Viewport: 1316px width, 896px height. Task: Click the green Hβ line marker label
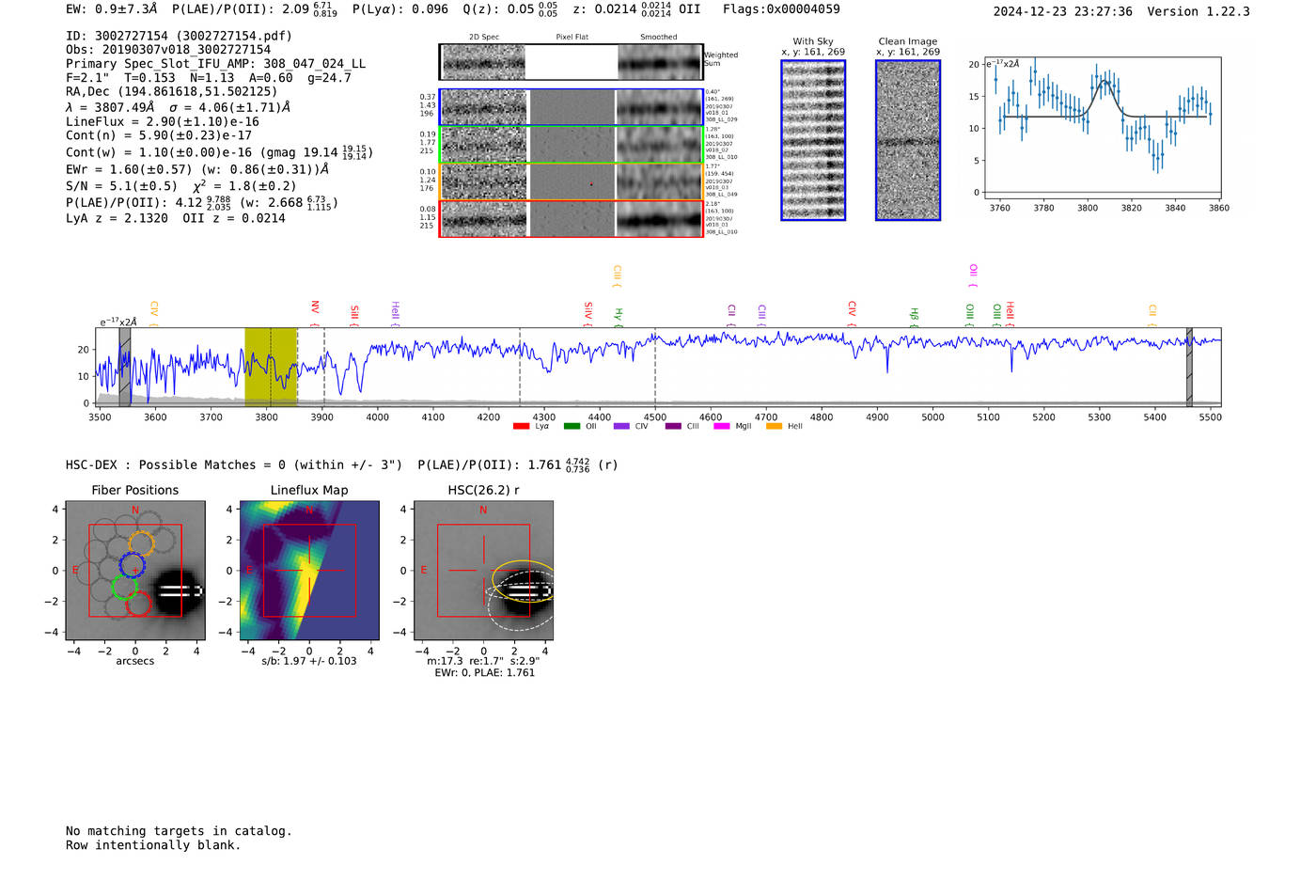tap(914, 314)
